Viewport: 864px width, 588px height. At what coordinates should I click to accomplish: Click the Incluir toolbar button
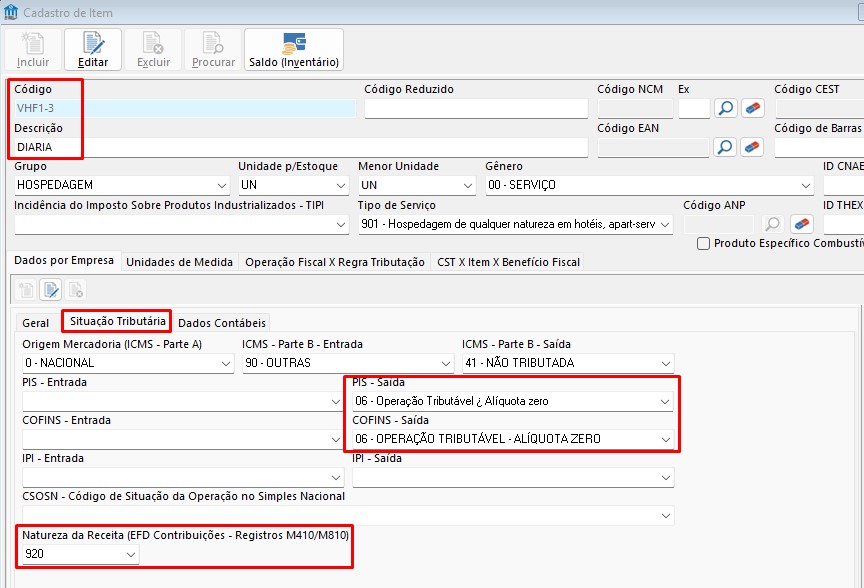pos(33,50)
